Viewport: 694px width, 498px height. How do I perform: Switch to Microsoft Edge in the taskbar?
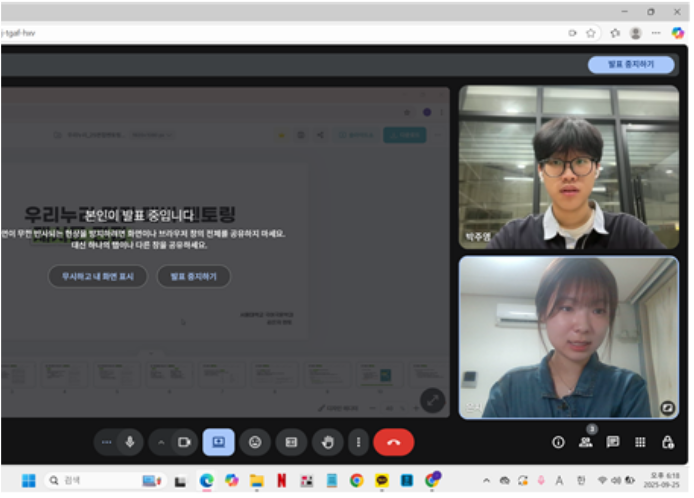click(206, 480)
